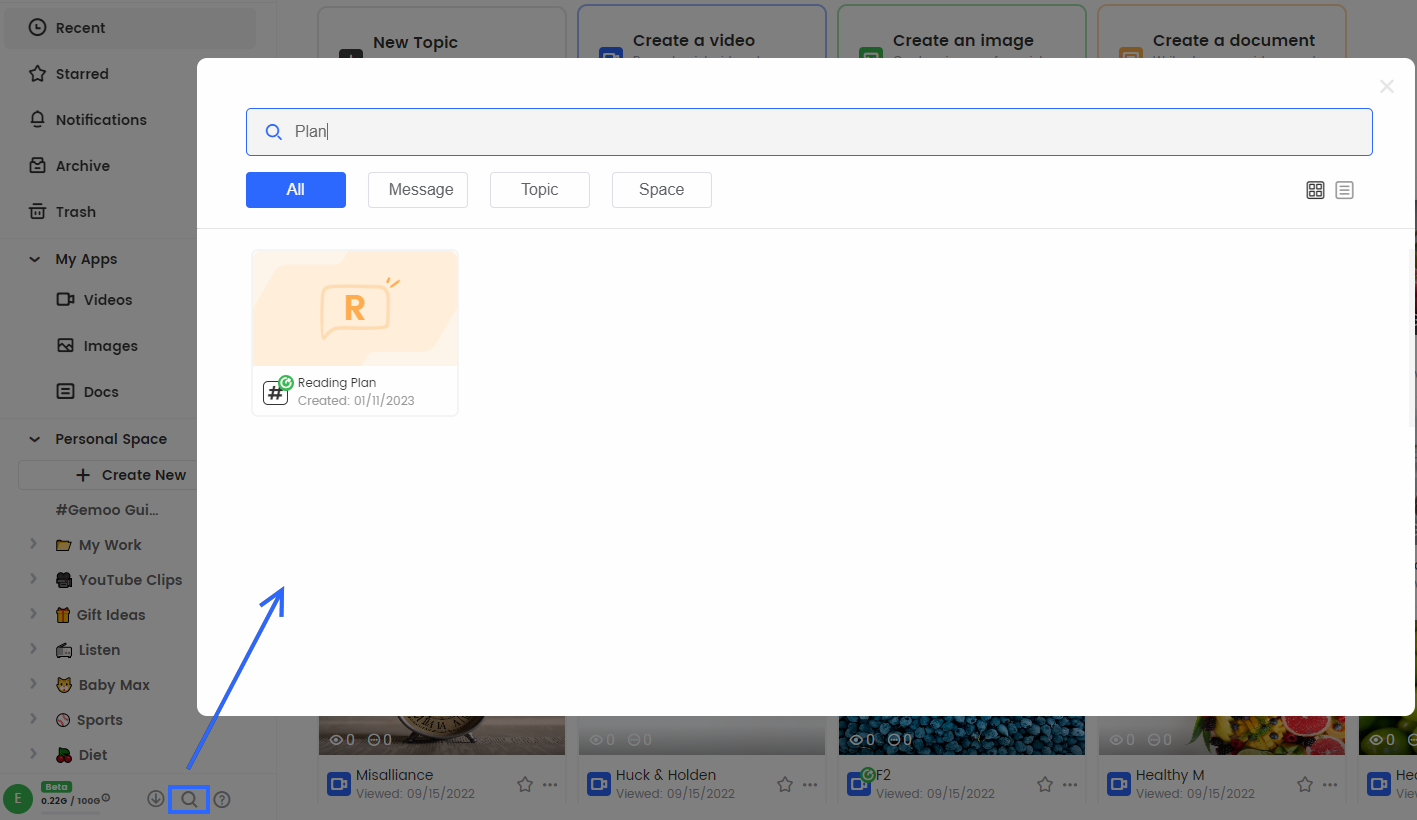Click the YouTube Clips folder label
This screenshot has height=820, width=1417.
click(x=130, y=580)
